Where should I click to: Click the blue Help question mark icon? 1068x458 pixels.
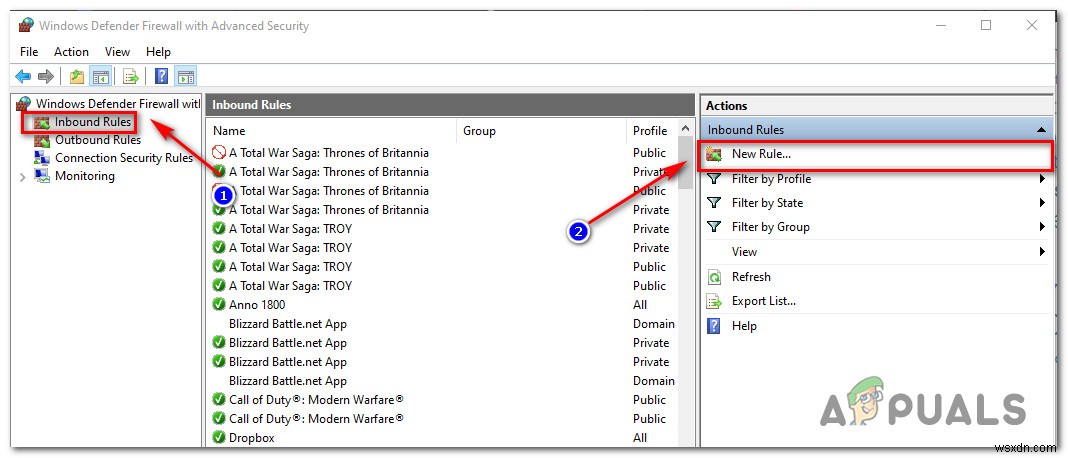[161, 76]
